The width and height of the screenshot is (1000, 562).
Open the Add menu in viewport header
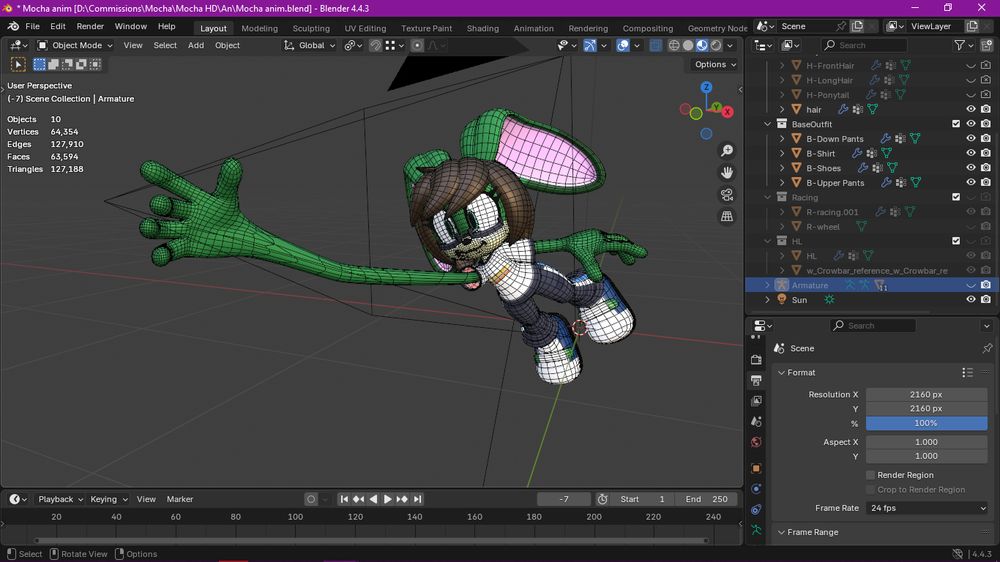pyautogui.click(x=196, y=45)
